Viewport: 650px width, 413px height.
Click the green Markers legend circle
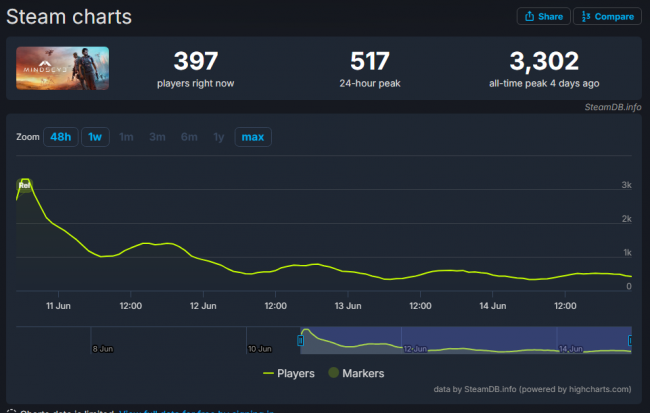[x=334, y=373]
